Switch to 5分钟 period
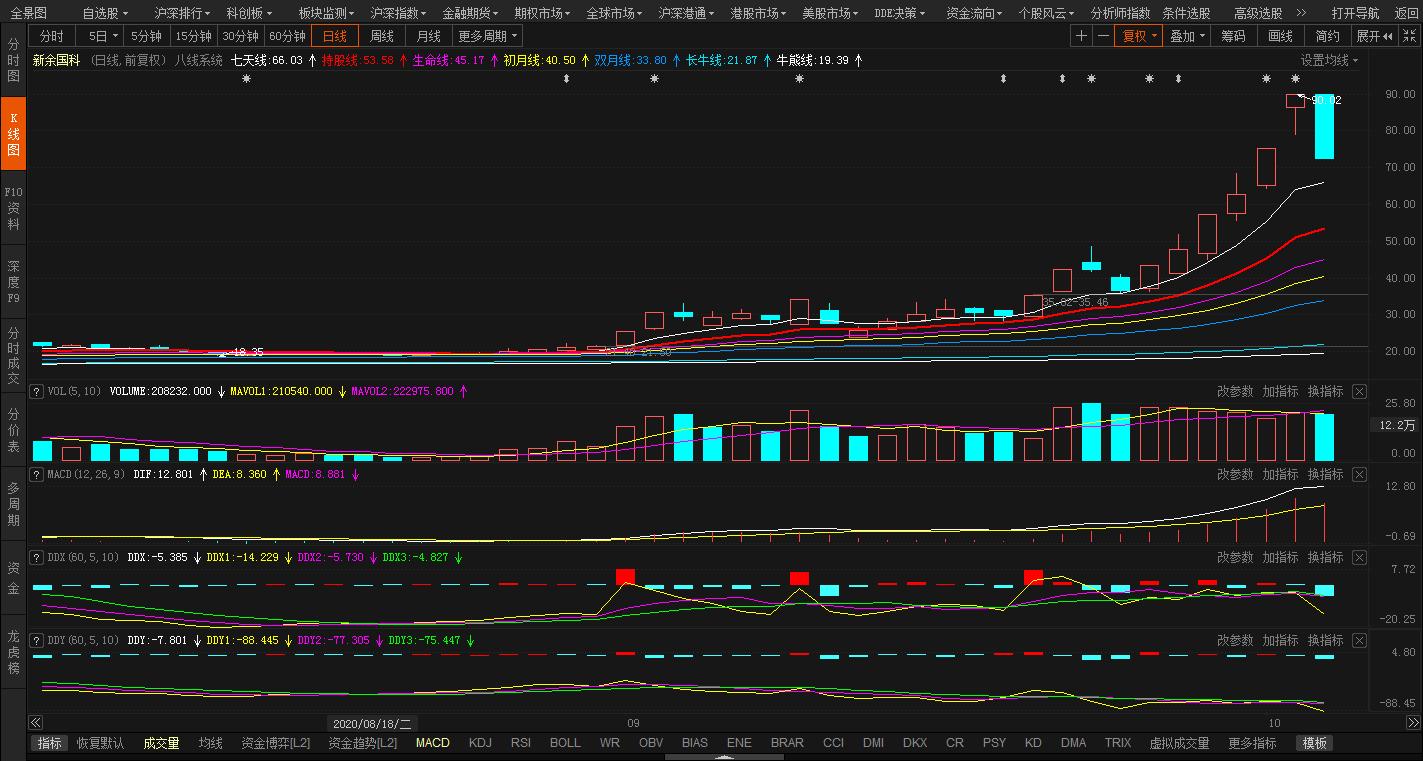Viewport: 1423px width, 761px height. coord(146,36)
